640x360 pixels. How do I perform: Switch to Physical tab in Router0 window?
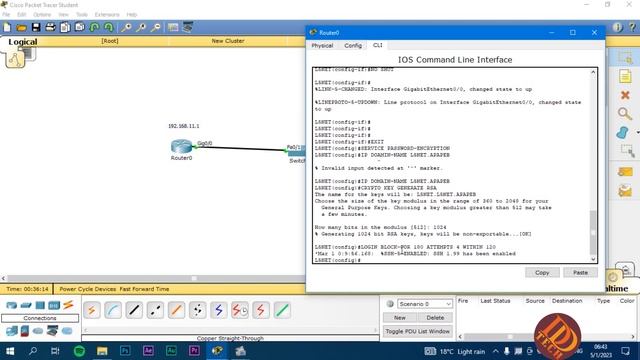[x=322, y=45]
